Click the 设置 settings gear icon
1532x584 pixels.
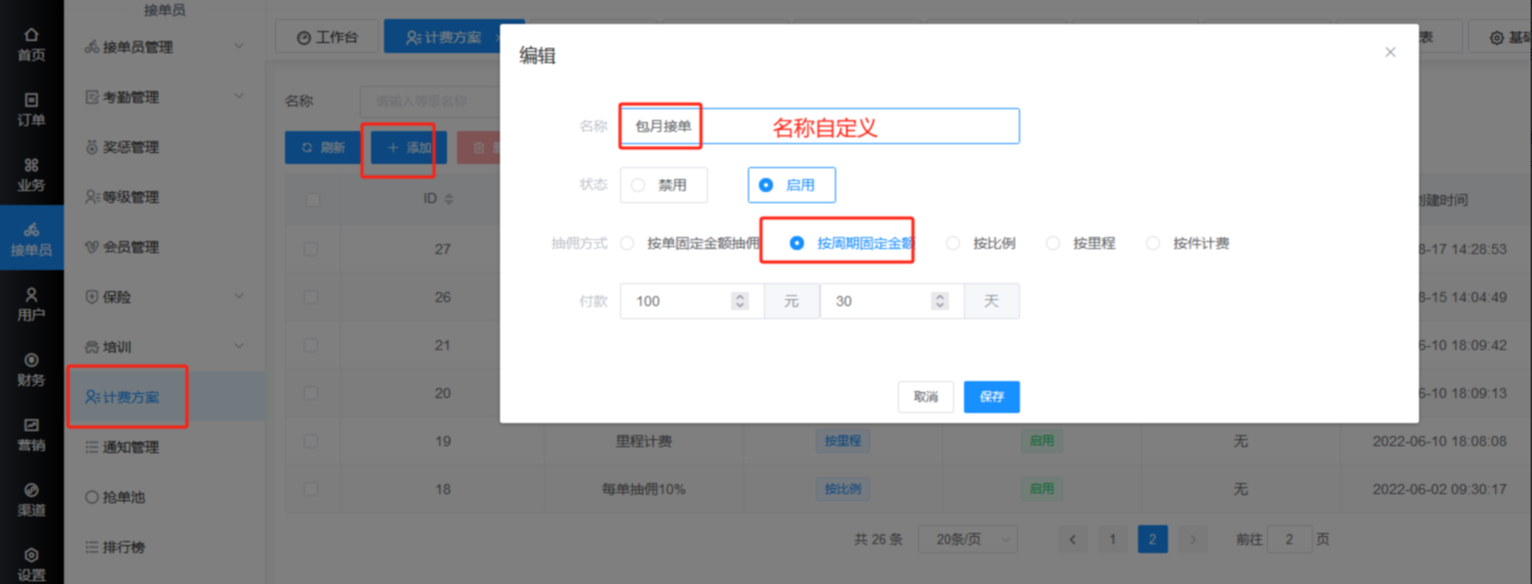point(31,556)
